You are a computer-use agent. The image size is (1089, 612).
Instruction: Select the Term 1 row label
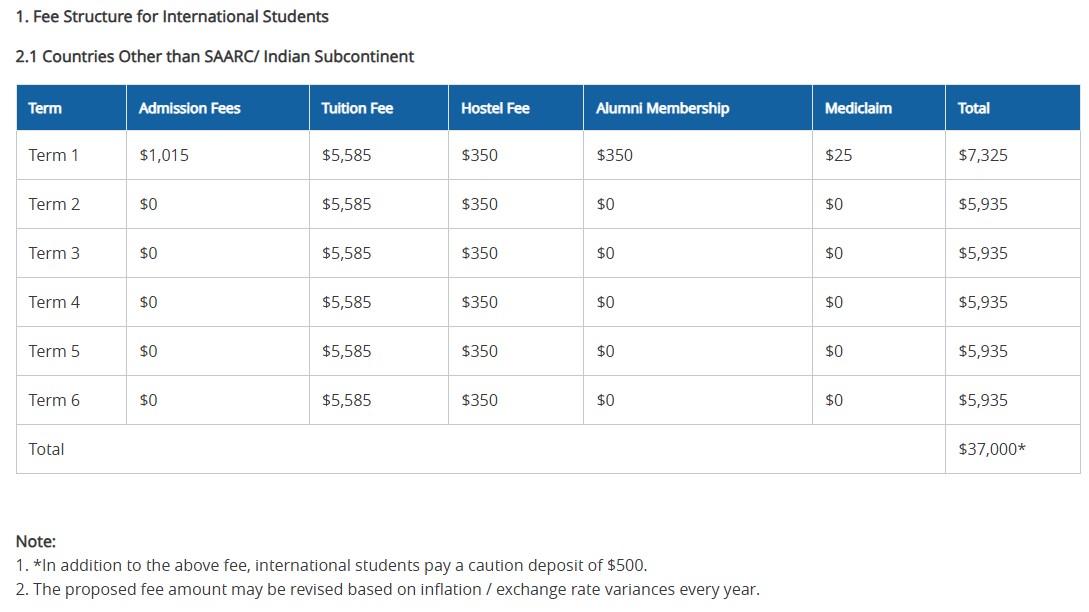coord(54,155)
